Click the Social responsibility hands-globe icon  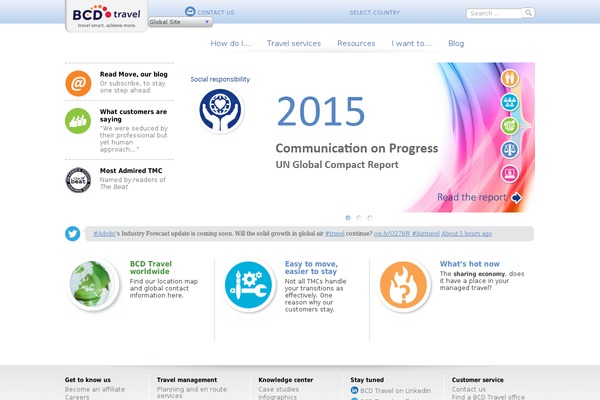point(220,110)
